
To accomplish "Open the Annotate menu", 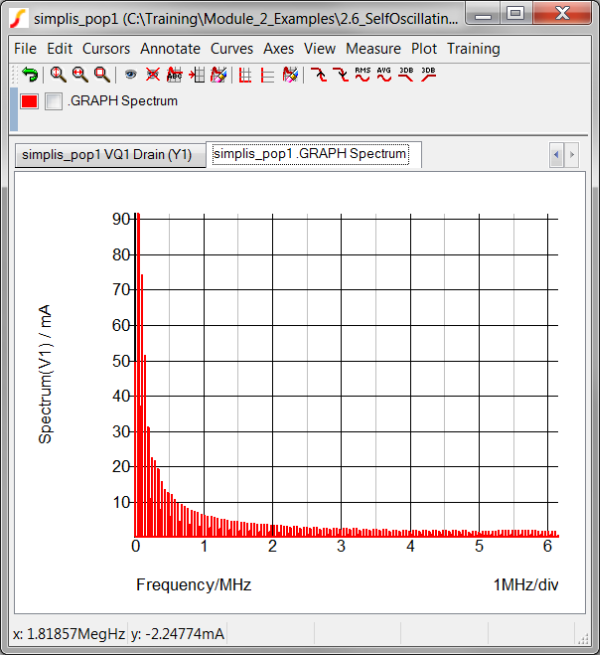I will (x=170, y=48).
